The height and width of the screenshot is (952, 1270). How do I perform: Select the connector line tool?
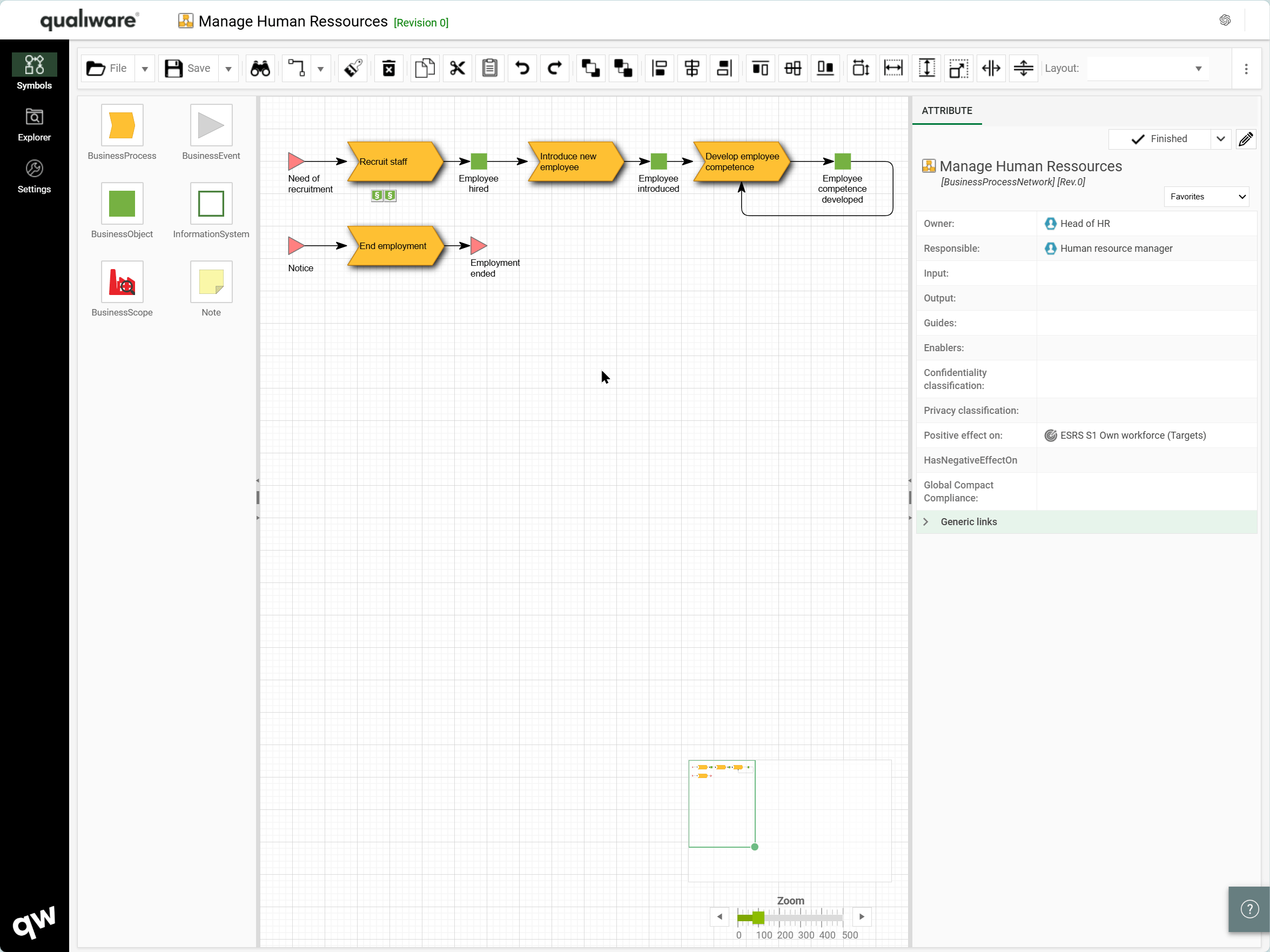(296, 68)
